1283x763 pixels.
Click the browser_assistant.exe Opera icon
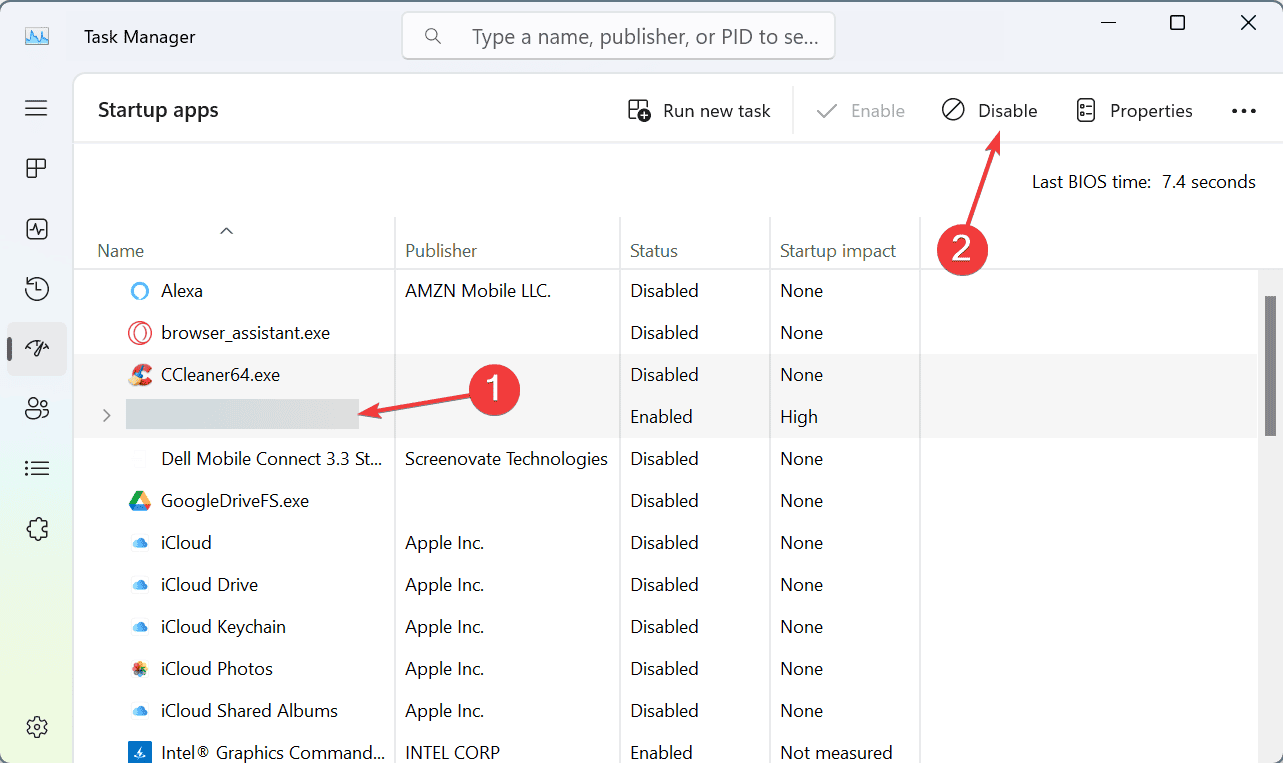point(140,333)
